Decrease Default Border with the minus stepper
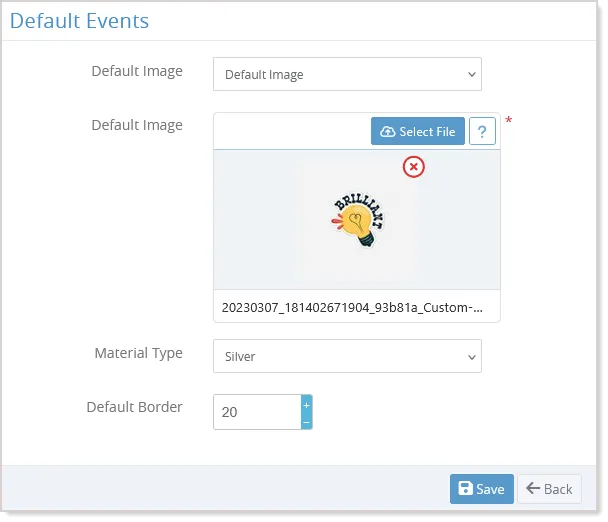This screenshot has height=522, width=608. [306, 422]
